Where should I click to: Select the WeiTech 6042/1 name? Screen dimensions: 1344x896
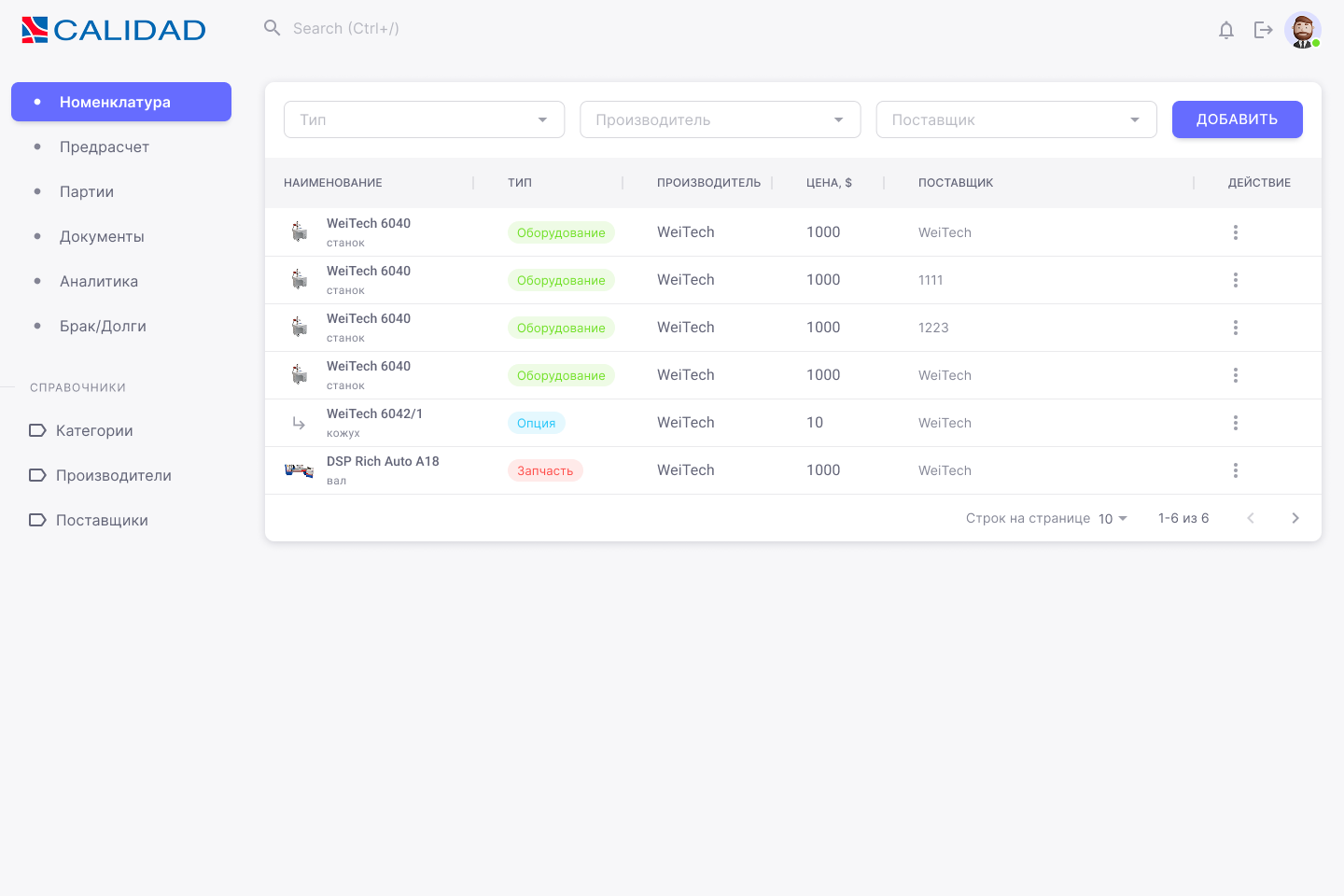(x=374, y=413)
